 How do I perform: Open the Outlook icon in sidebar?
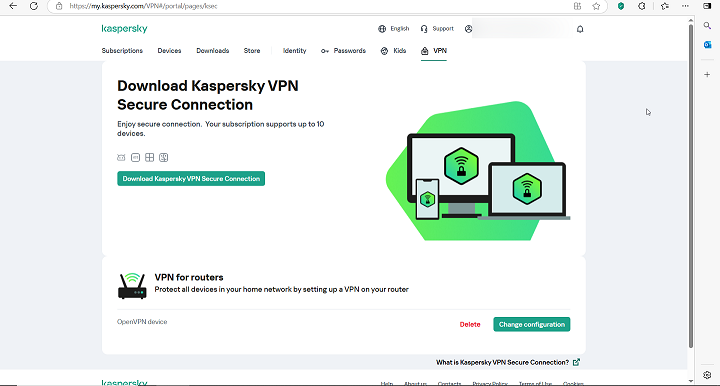point(707,45)
